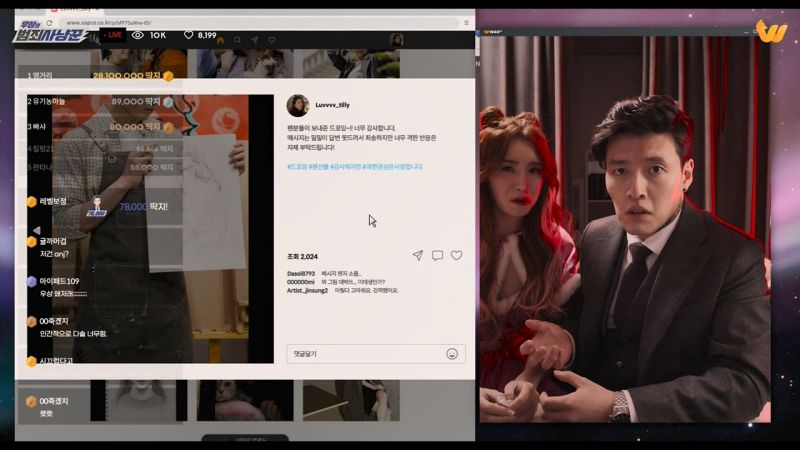
Task: Click the heart likes counter showing 8,199
Action: pyautogui.click(x=200, y=35)
